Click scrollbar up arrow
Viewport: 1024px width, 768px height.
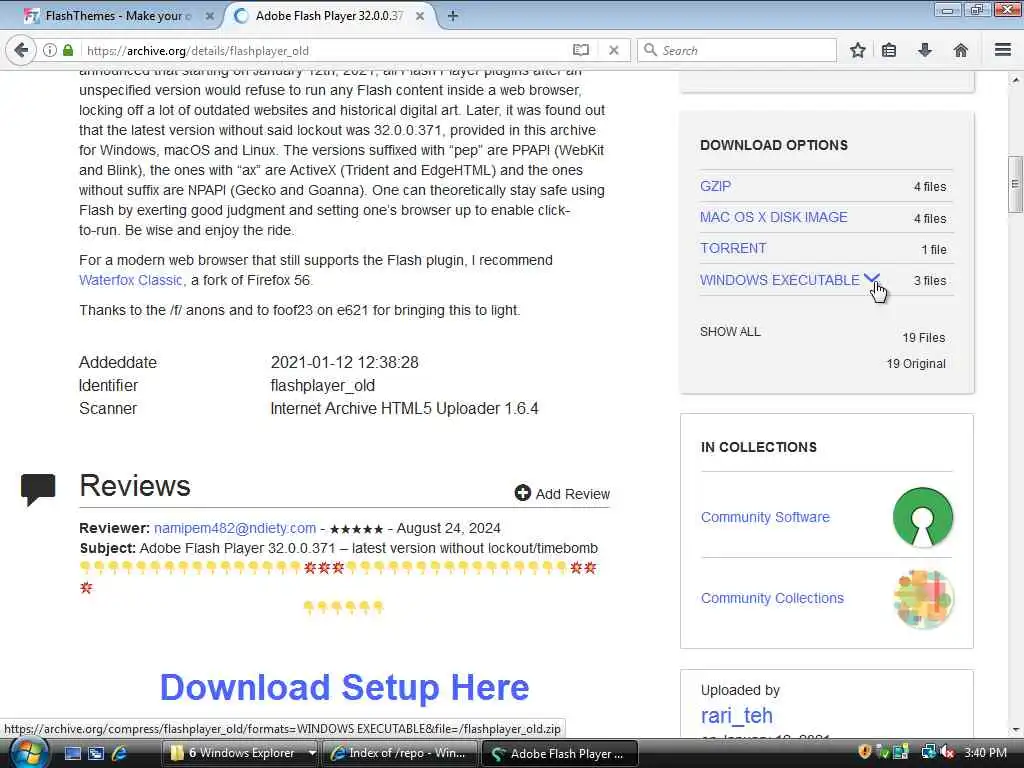point(1015,80)
